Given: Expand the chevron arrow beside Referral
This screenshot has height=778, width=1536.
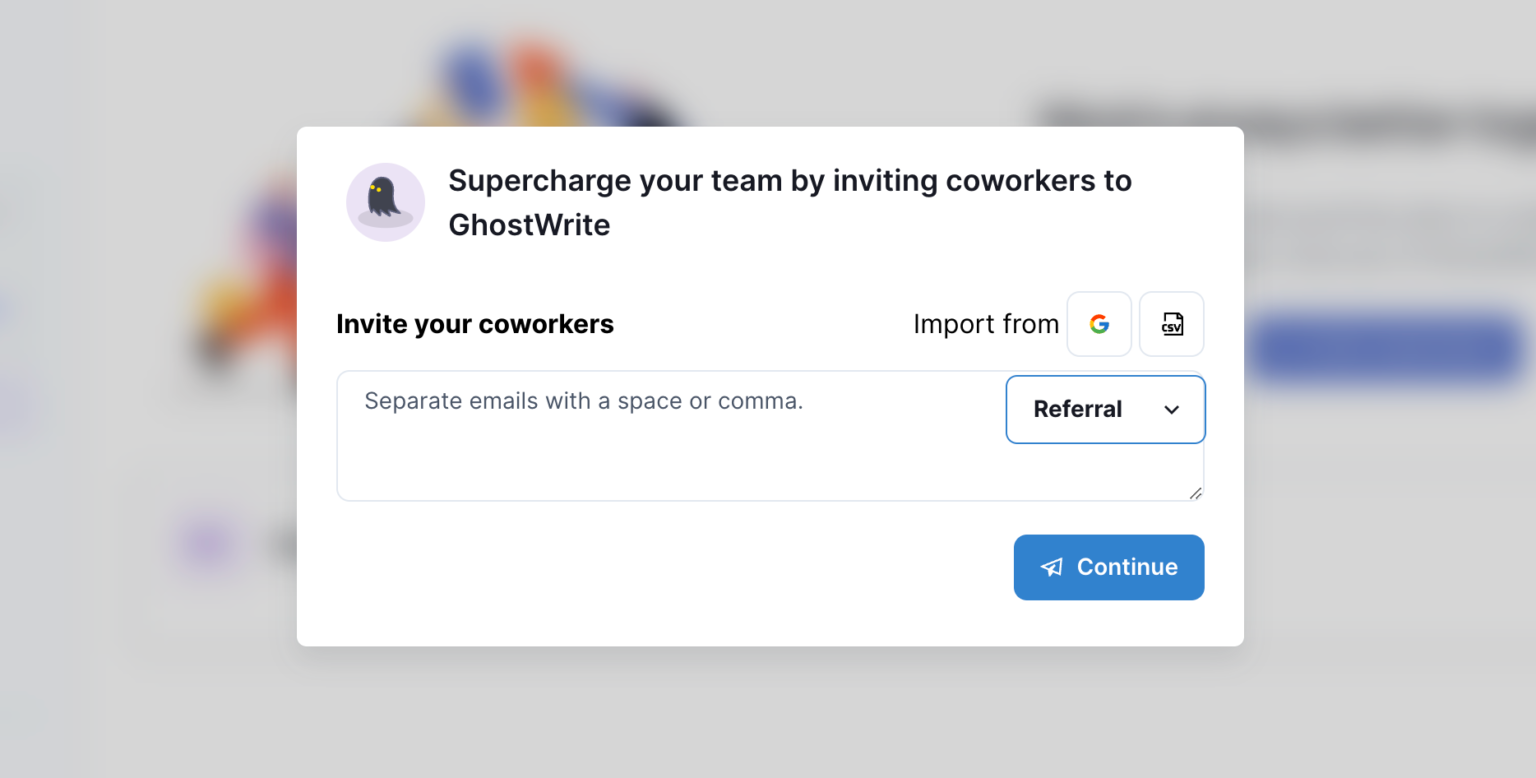Looking at the screenshot, I should coord(1172,409).
